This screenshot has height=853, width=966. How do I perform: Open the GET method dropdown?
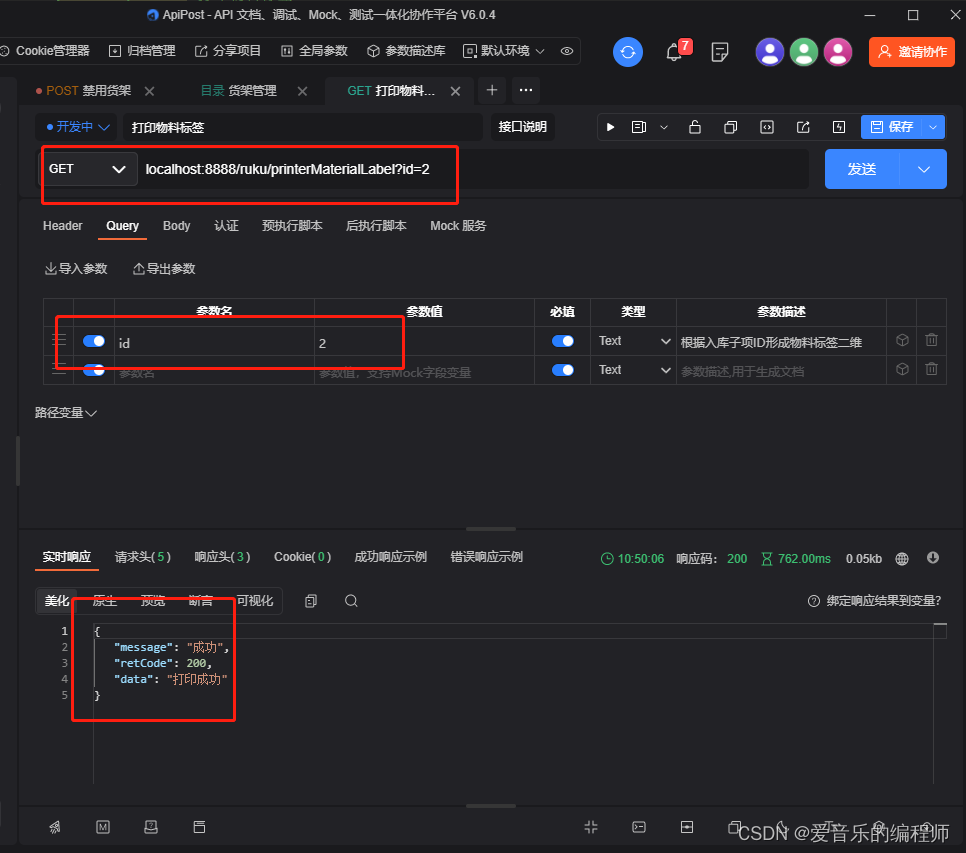point(88,168)
